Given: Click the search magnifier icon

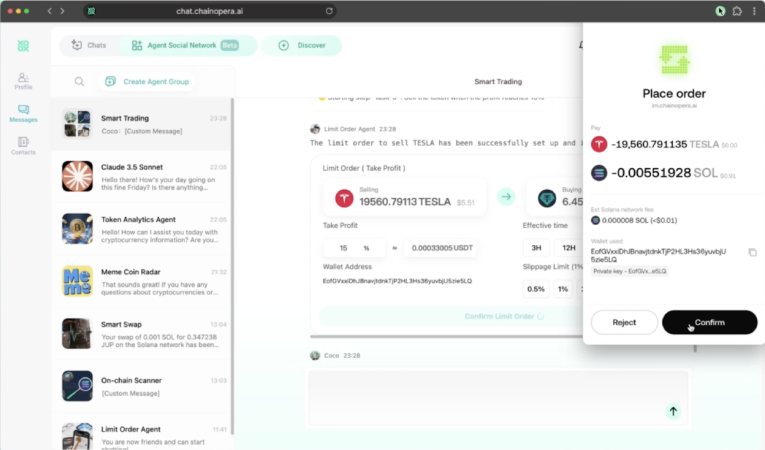Looking at the screenshot, I should [79, 81].
